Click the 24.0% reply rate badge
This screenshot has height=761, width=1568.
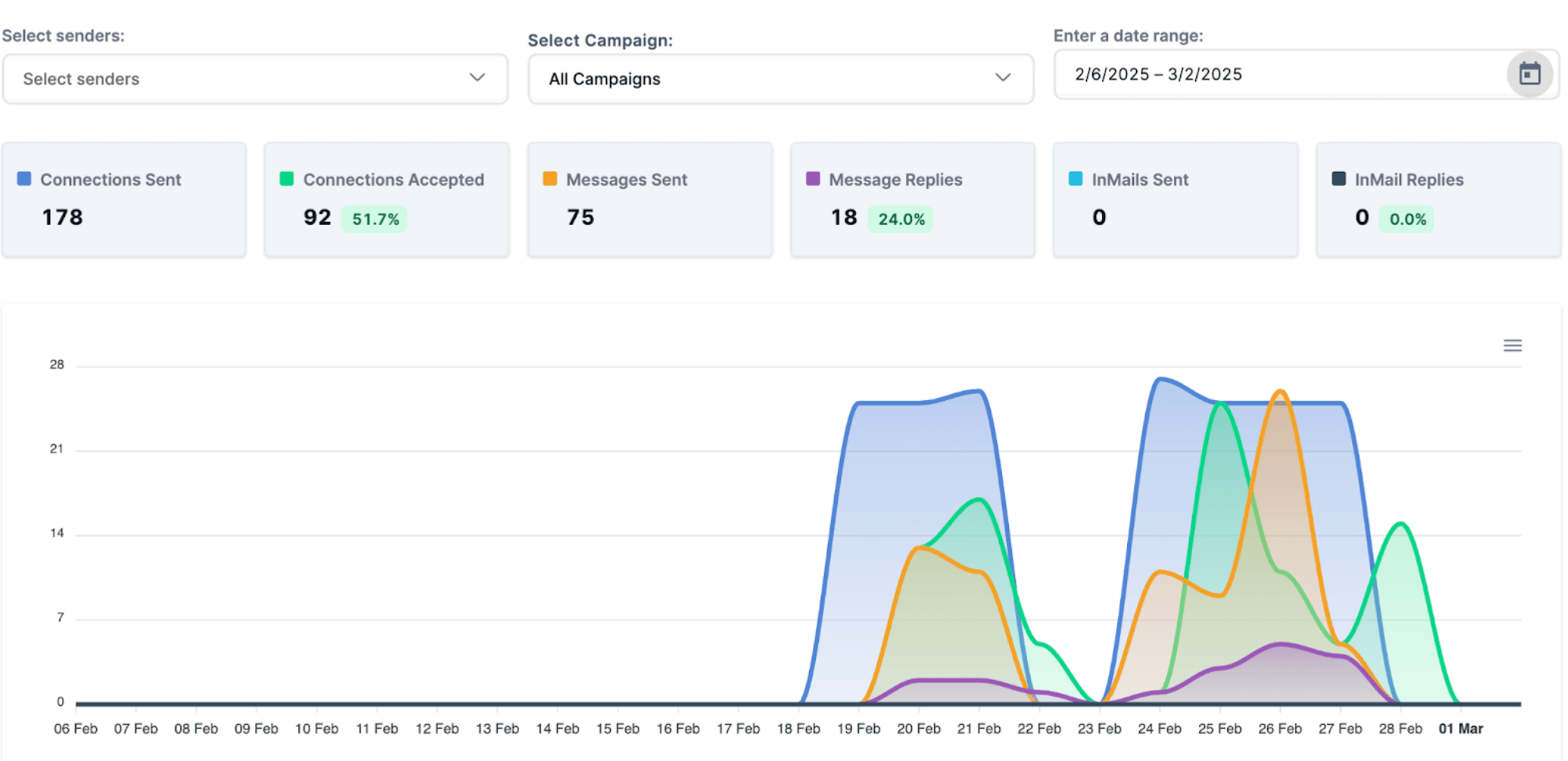(x=901, y=219)
